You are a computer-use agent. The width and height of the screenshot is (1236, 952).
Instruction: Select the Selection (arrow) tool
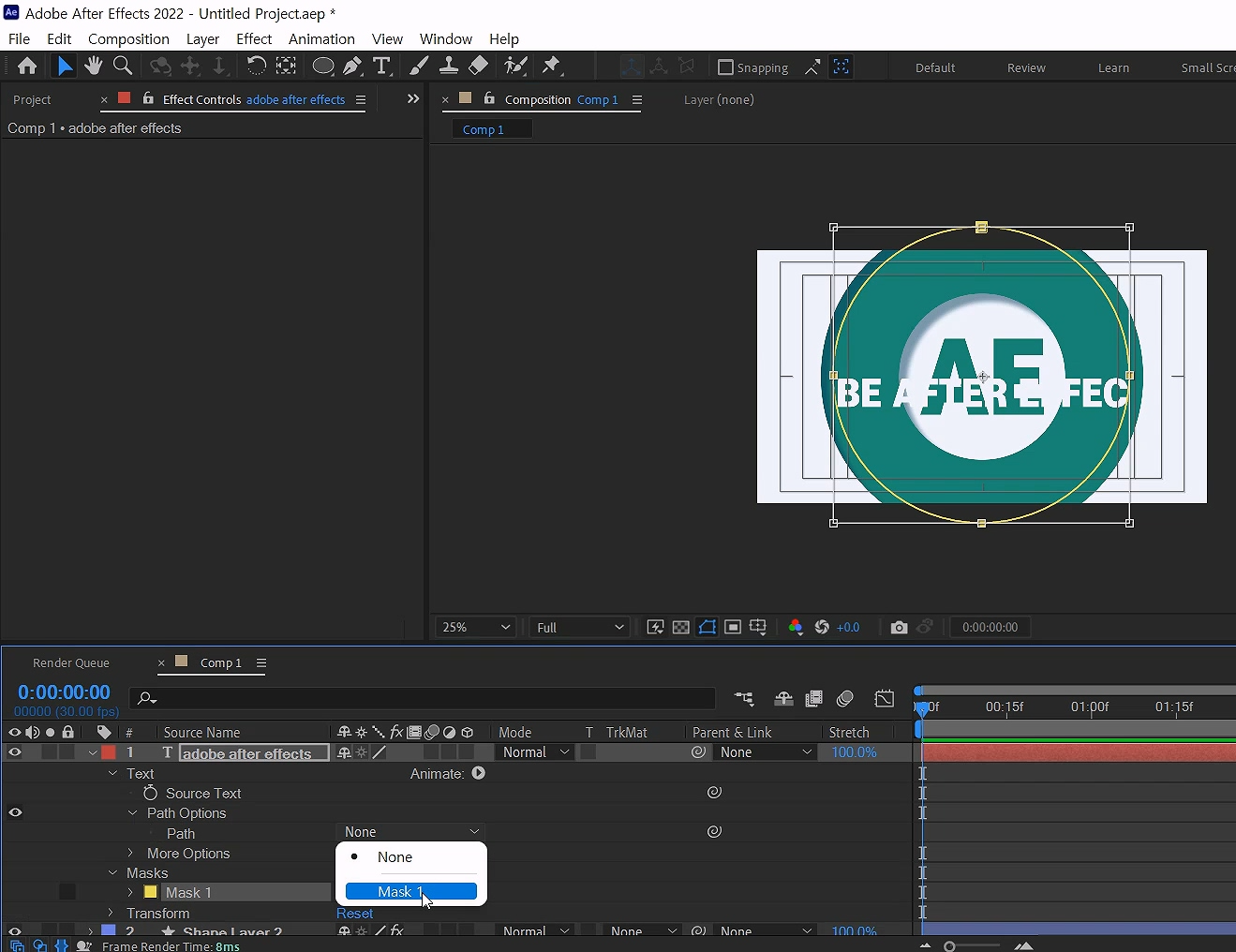tap(64, 66)
